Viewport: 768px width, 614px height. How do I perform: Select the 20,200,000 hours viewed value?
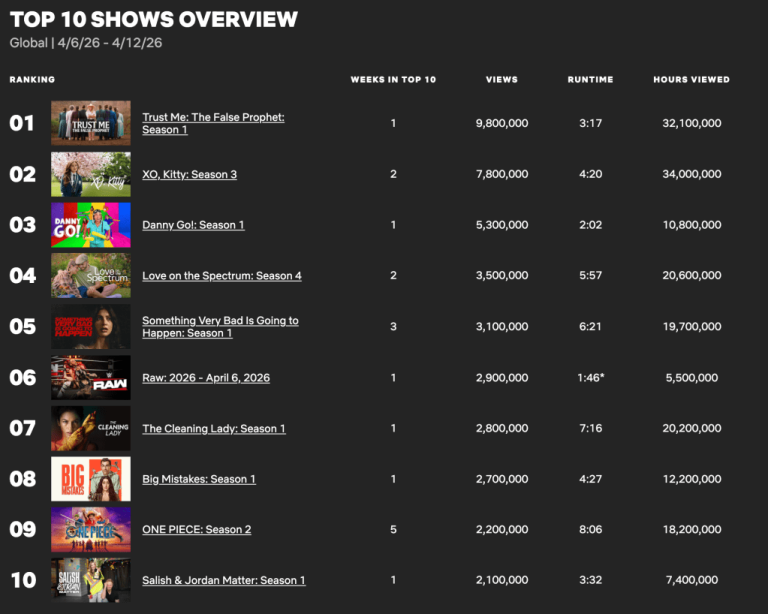coord(692,428)
